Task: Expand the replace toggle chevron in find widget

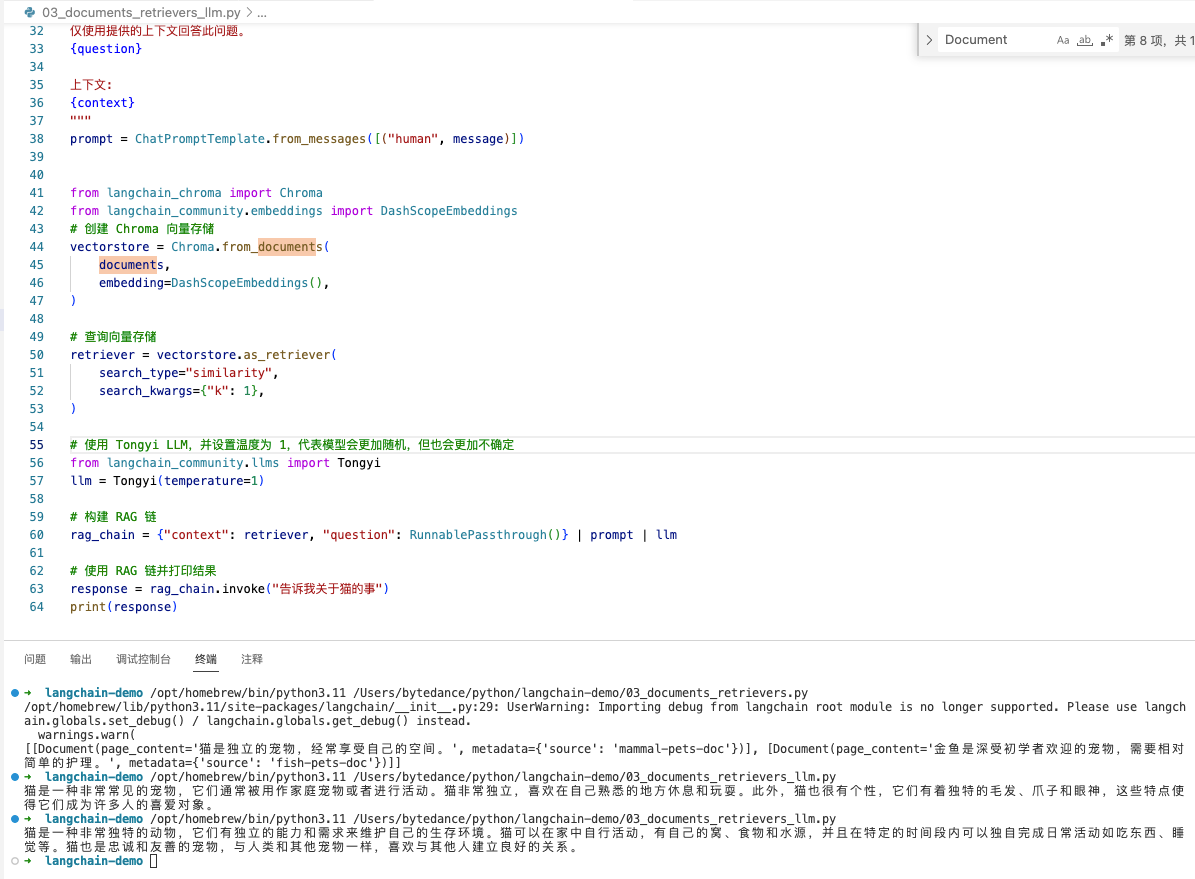Action: pyautogui.click(x=929, y=40)
